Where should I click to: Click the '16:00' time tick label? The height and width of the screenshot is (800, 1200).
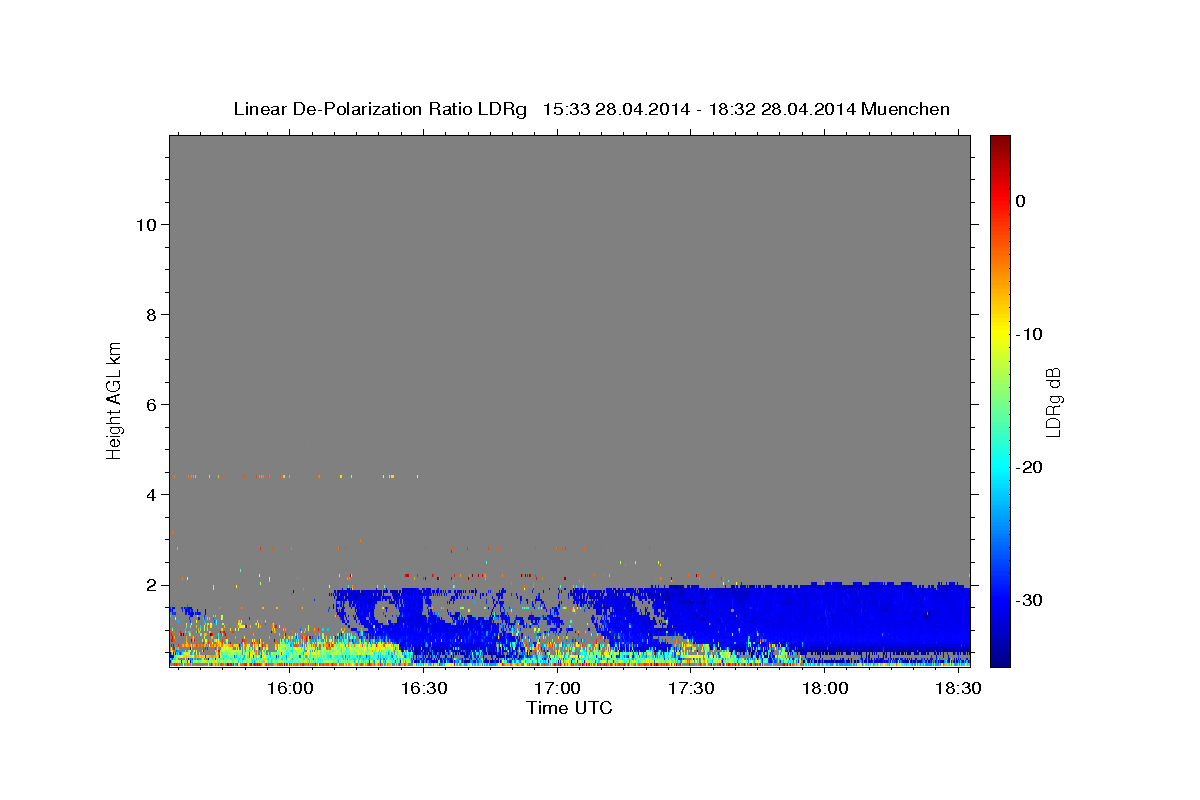coord(290,689)
